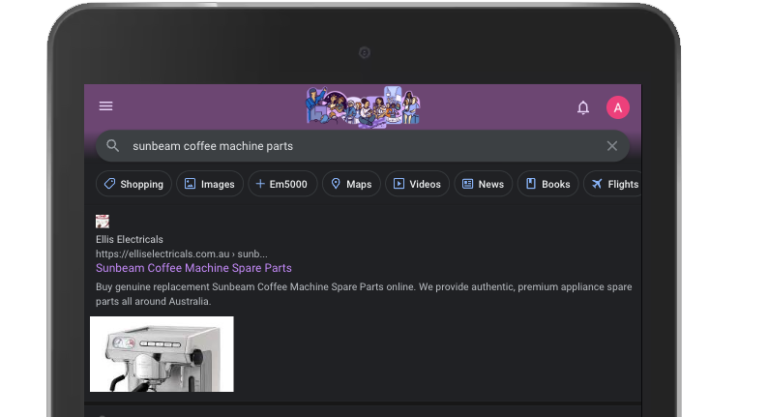Screen dimensions: 768x417
Task: Clear the search query with X
Action: click(612, 146)
